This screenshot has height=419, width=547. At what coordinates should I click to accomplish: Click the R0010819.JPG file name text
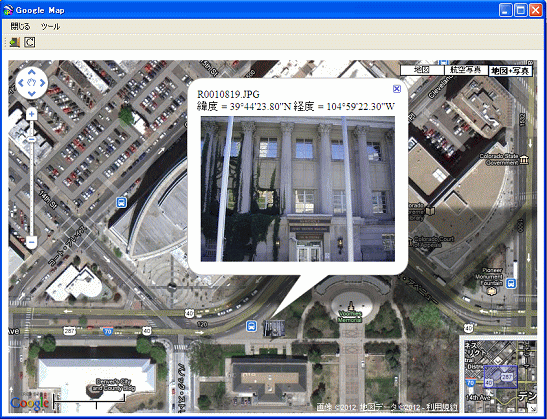click(228, 94)
